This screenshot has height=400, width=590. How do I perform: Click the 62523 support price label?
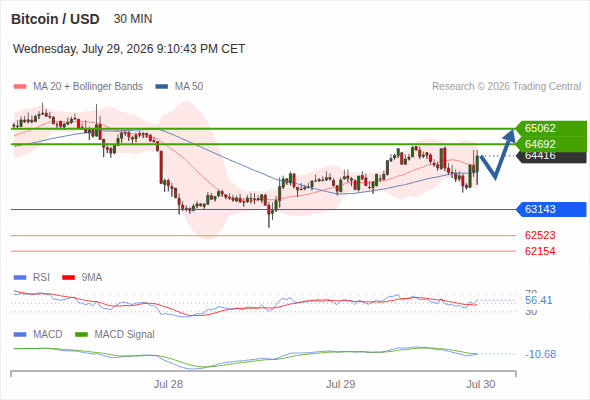[x=540, y=236]
